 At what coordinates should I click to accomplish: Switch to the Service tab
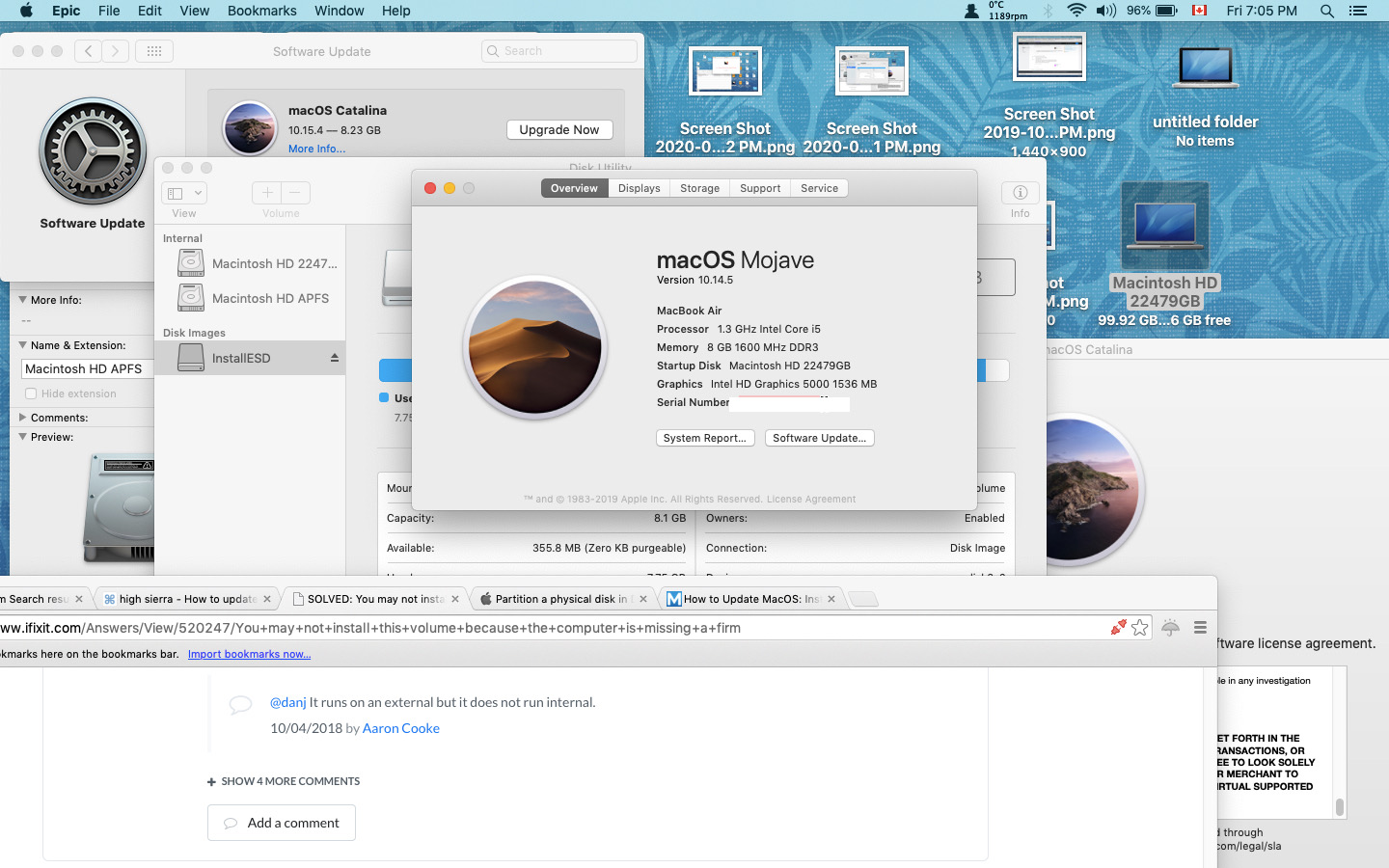(x=820, y=188)
